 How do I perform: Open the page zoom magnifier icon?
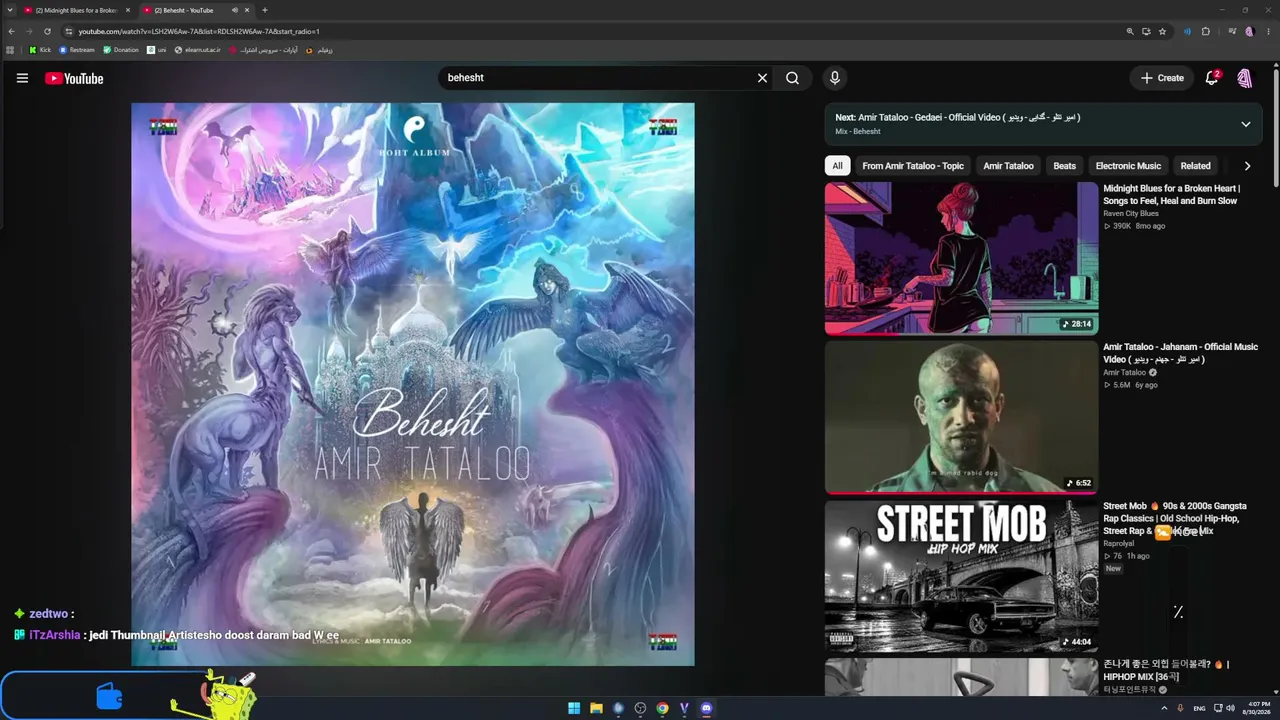click(x=1130, y=31)
